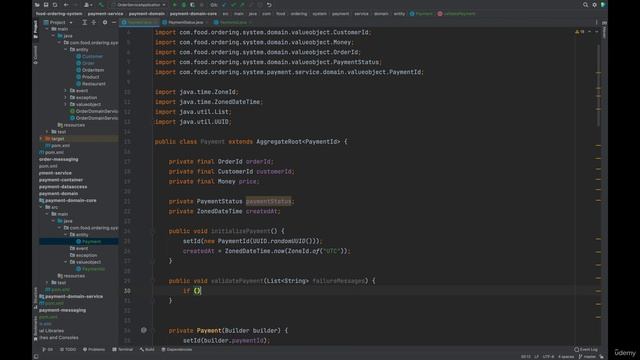Open the Problems tool window
This screenshot has width=640, height=360.
(x=94, y=349)
